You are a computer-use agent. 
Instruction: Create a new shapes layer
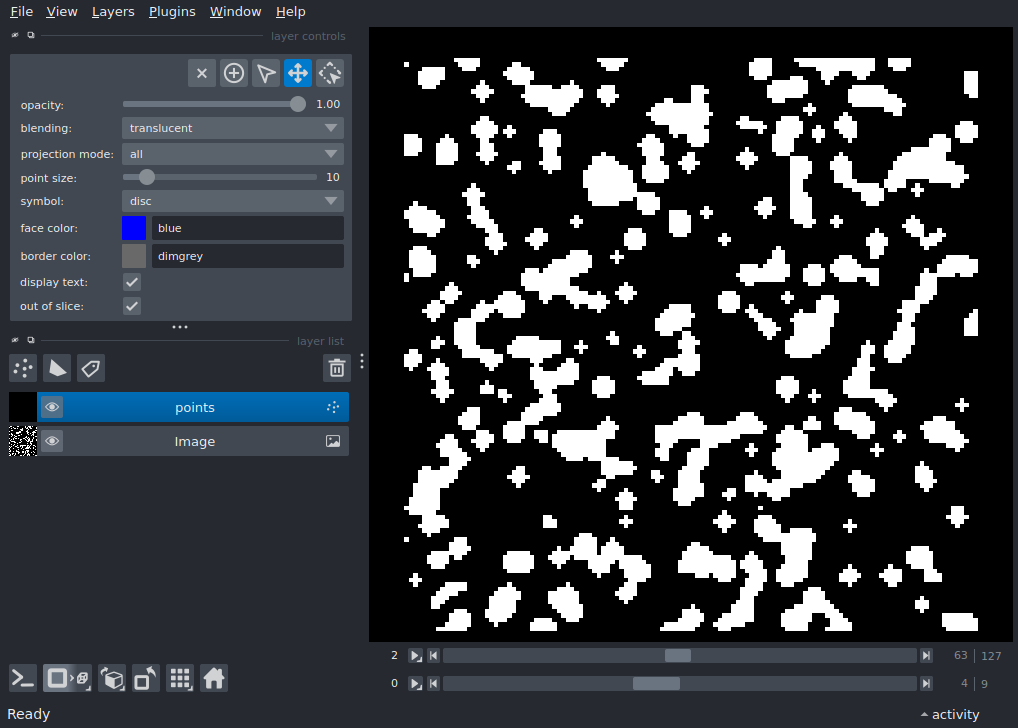click(57, 368)
